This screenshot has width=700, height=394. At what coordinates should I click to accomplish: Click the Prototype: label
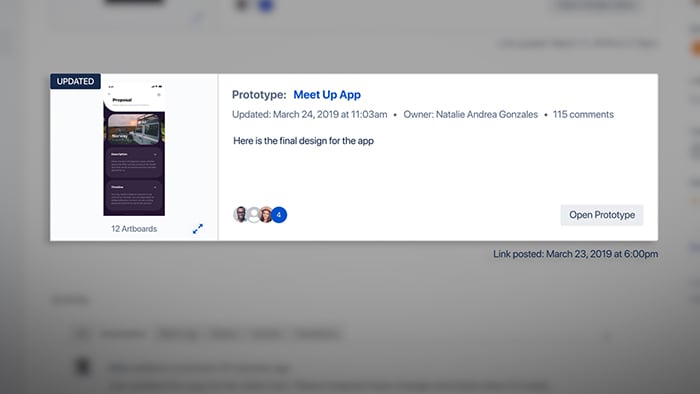tap(259, 95)
